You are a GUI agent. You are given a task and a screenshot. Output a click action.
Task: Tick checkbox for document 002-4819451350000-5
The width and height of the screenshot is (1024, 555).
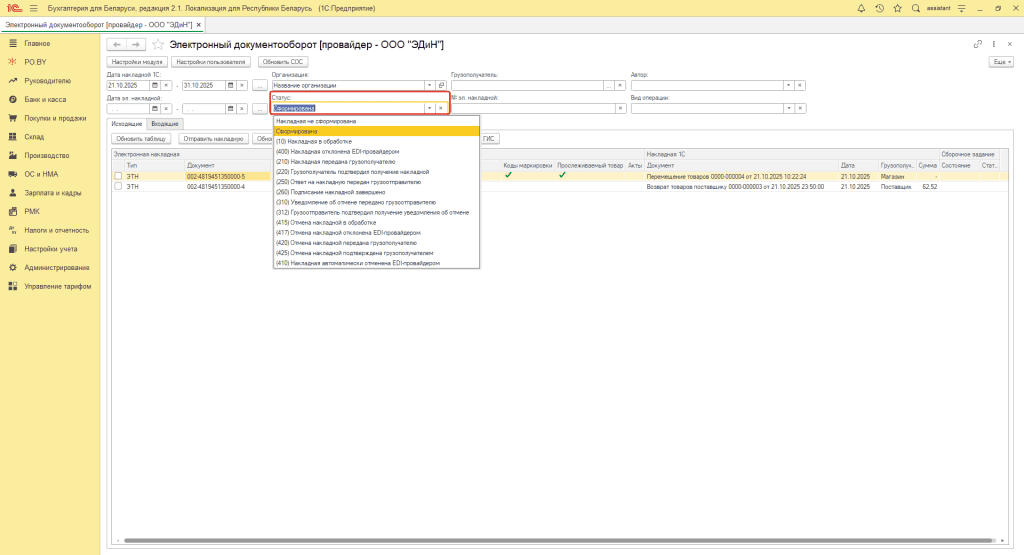pos(118,176)
